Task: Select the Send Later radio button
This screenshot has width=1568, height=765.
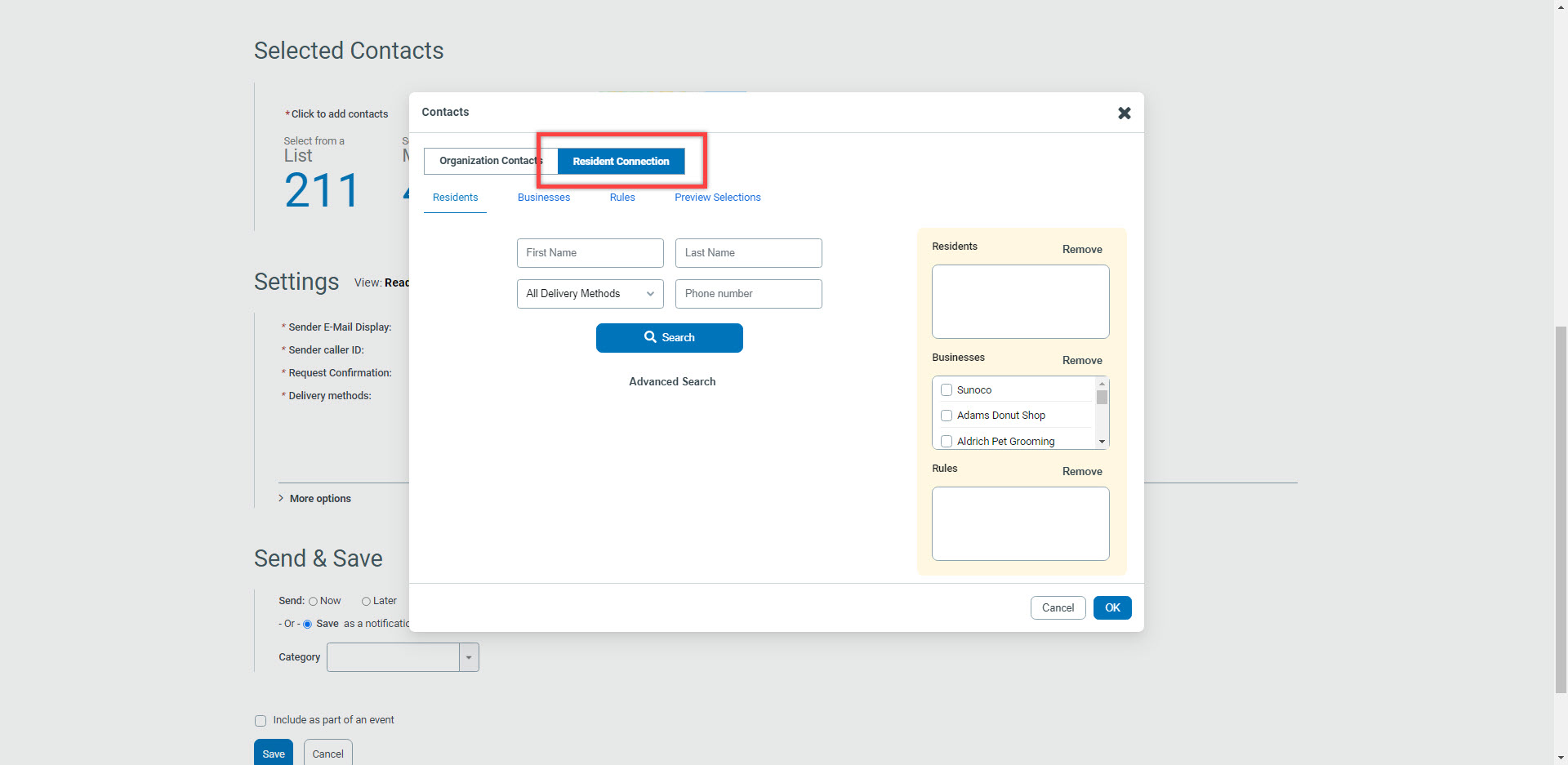Action: (x=366, y=600)
